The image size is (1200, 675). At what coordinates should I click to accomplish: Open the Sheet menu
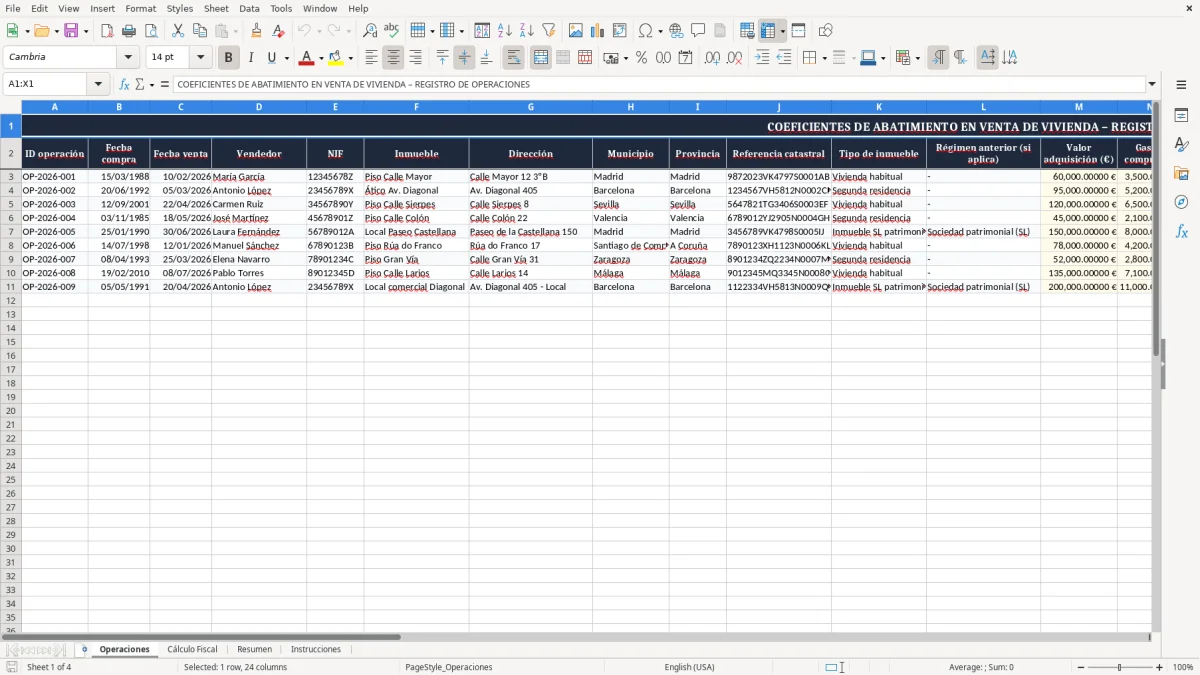coord(216,8)
